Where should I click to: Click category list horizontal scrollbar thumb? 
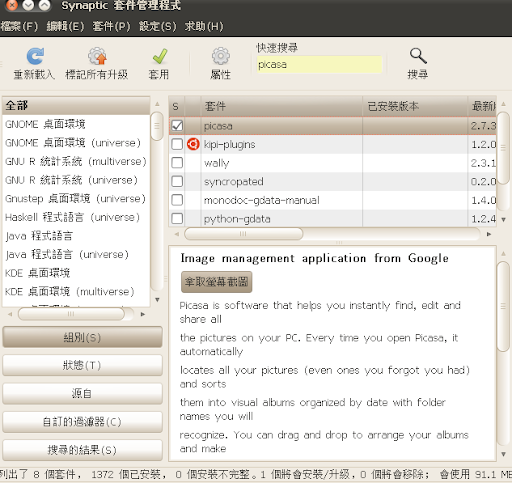[71, 314]
